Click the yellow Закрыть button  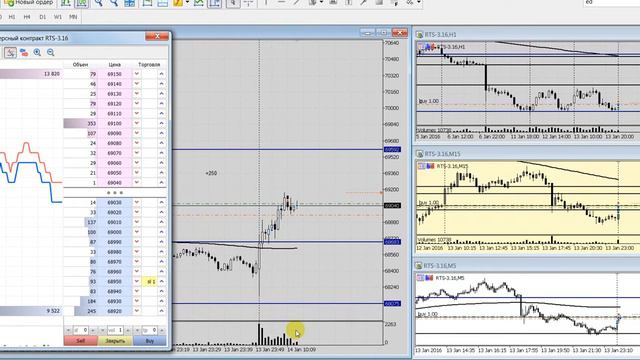(x=115, y=340)
